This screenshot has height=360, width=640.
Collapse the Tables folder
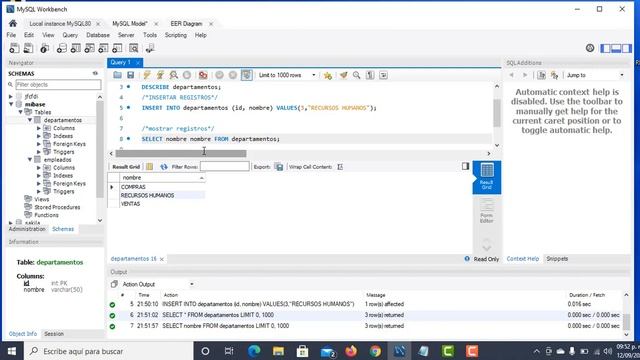(20, 112)
